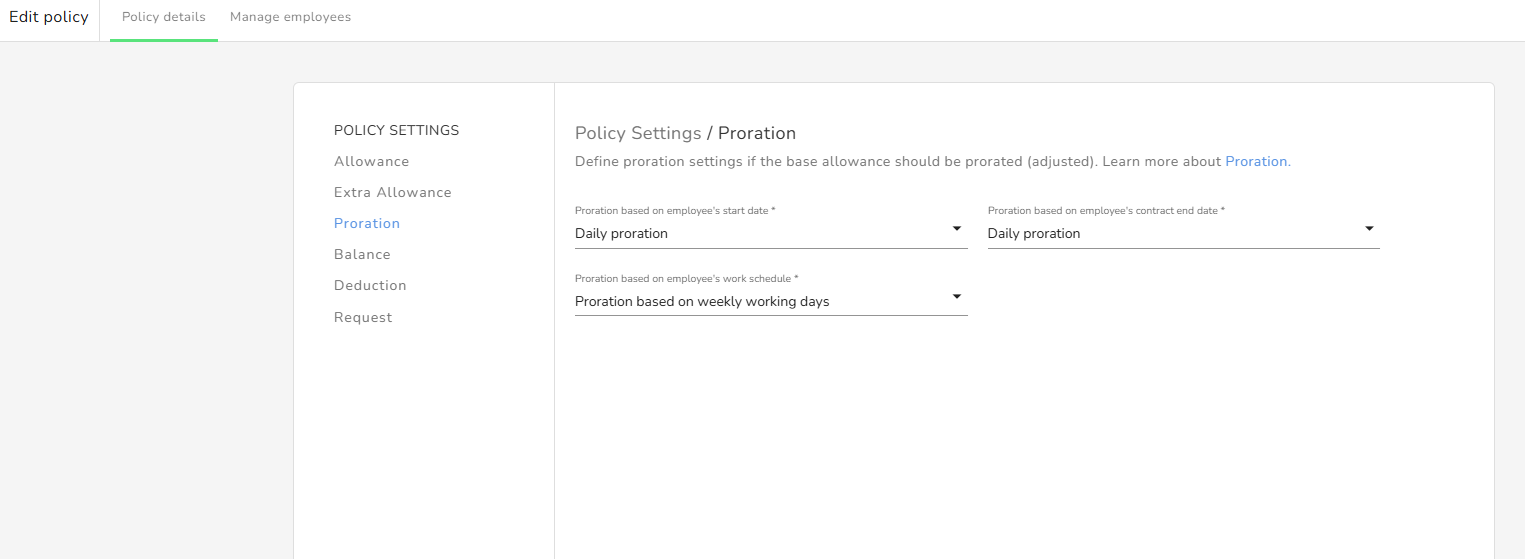Open the Proration learn more link

click(x=1256, y=161)
